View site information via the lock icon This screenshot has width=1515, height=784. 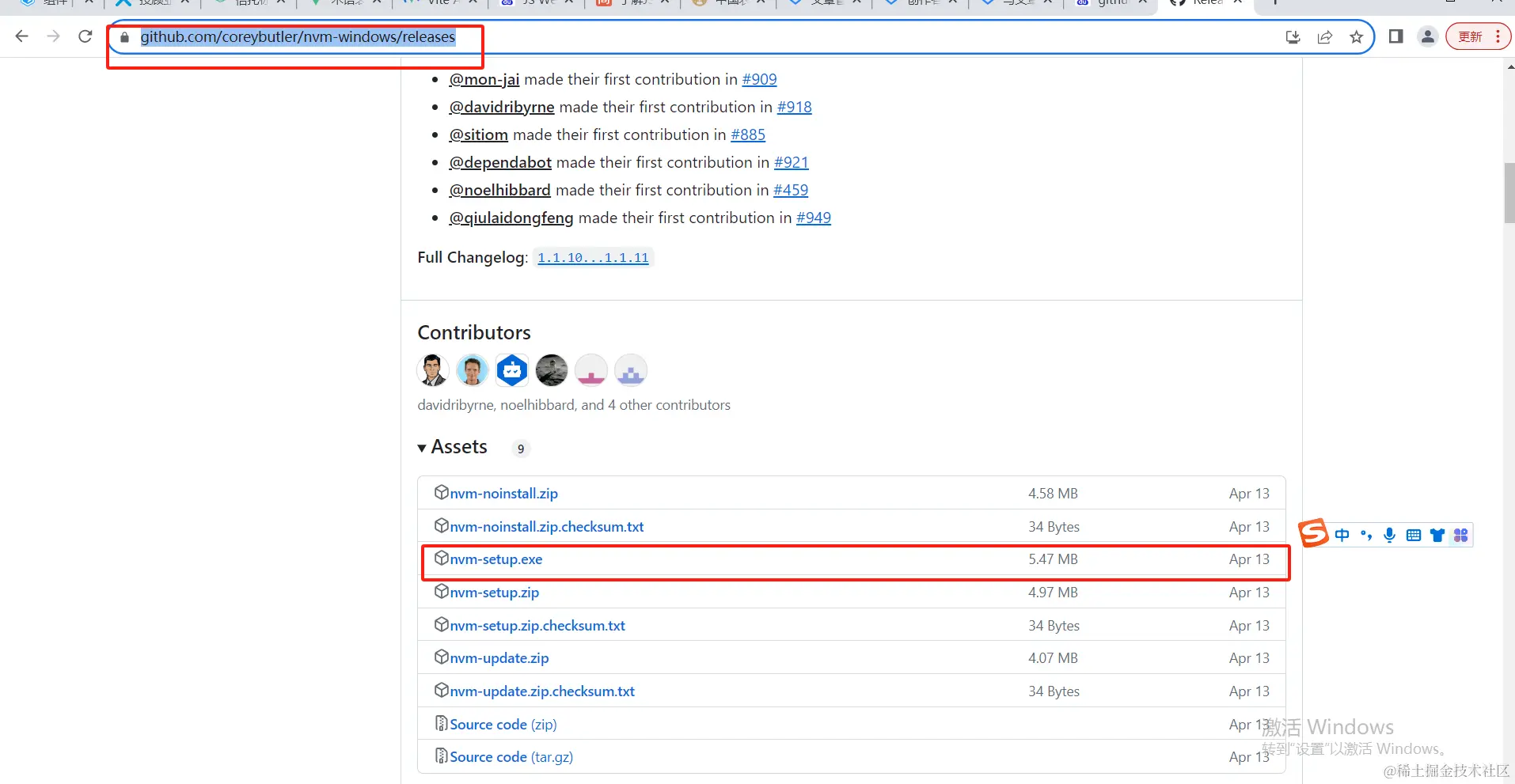pyautogui.click(x=124, y=37)
